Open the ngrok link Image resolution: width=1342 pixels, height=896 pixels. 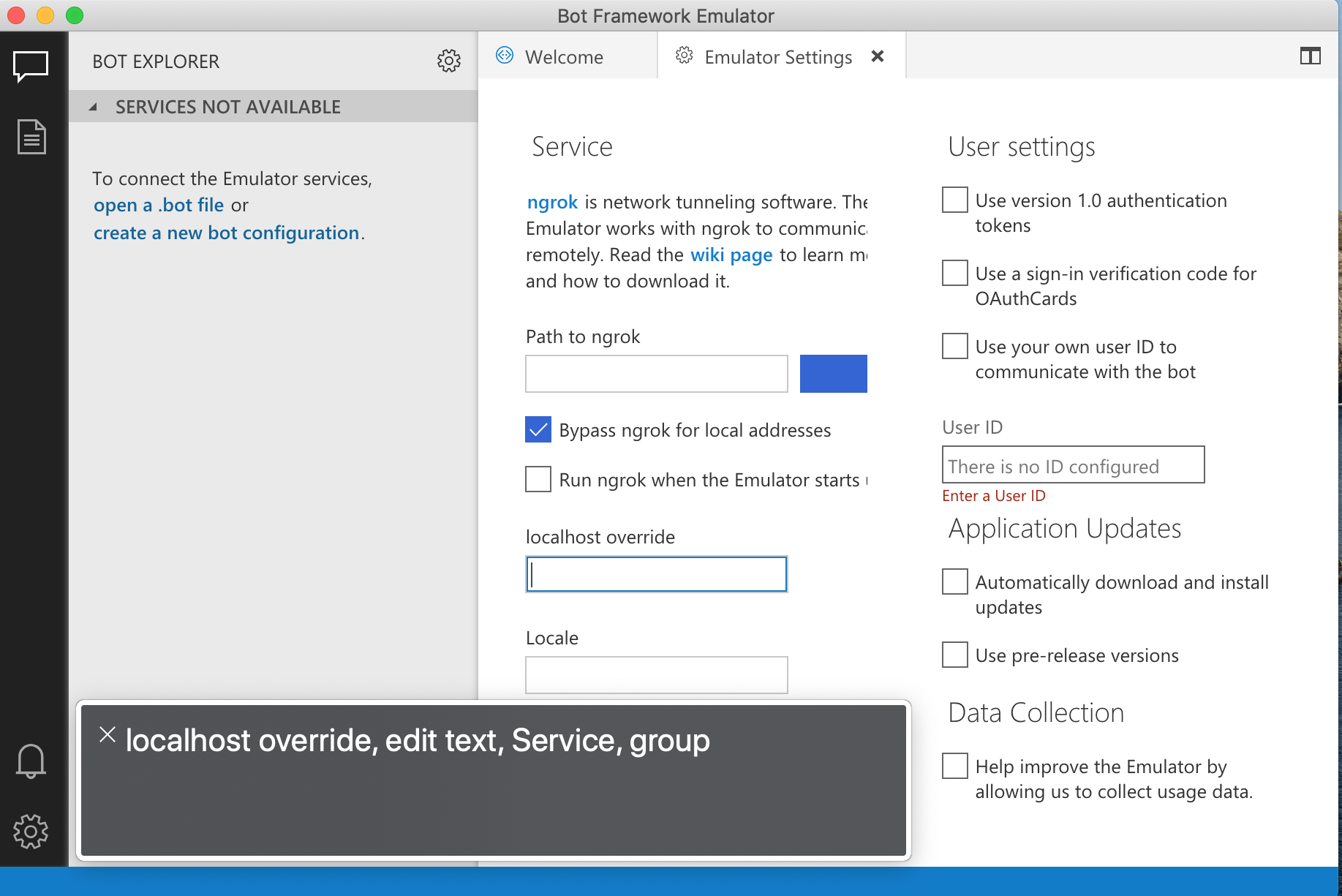pos(553,202)
